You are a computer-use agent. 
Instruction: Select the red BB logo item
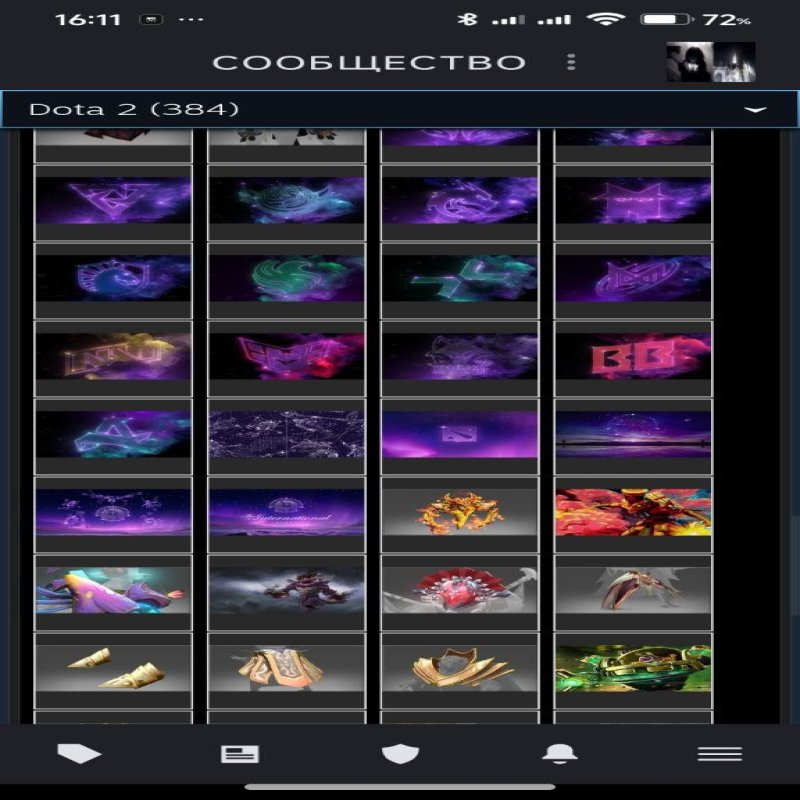tap(633, 357)
